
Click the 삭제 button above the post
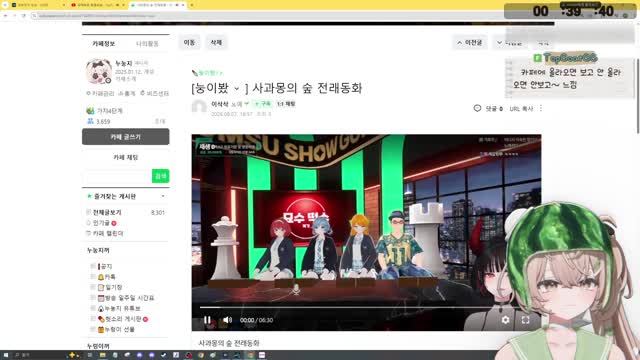(216, 42)
